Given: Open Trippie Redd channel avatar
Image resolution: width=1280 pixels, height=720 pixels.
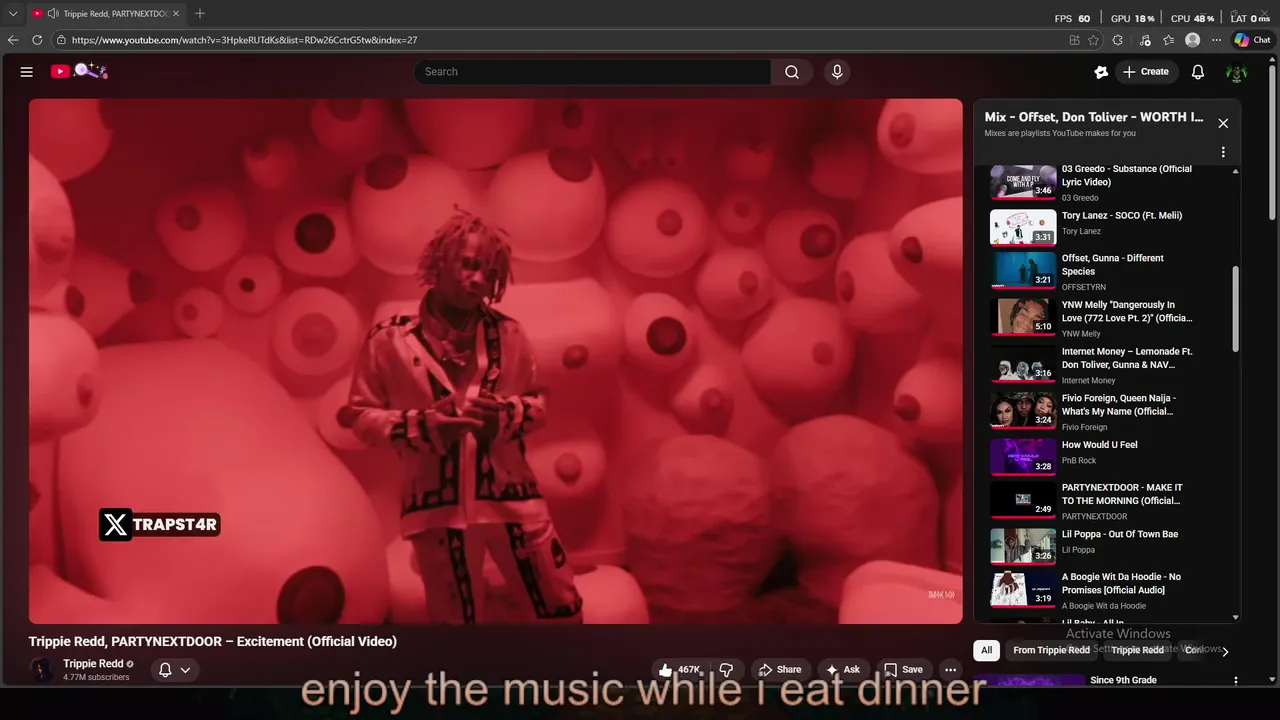Looking at the screenshot, I should [42, 670].
